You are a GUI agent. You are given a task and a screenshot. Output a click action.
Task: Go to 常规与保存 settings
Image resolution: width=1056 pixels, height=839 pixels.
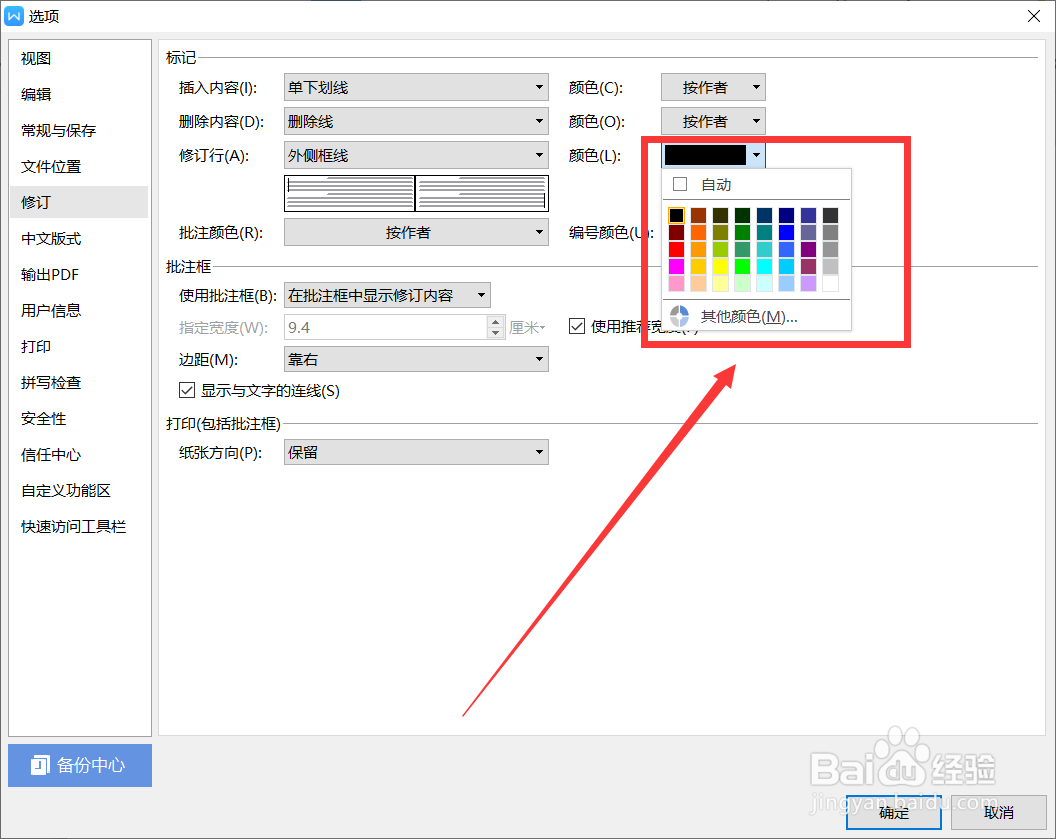[x=79, y=131]
